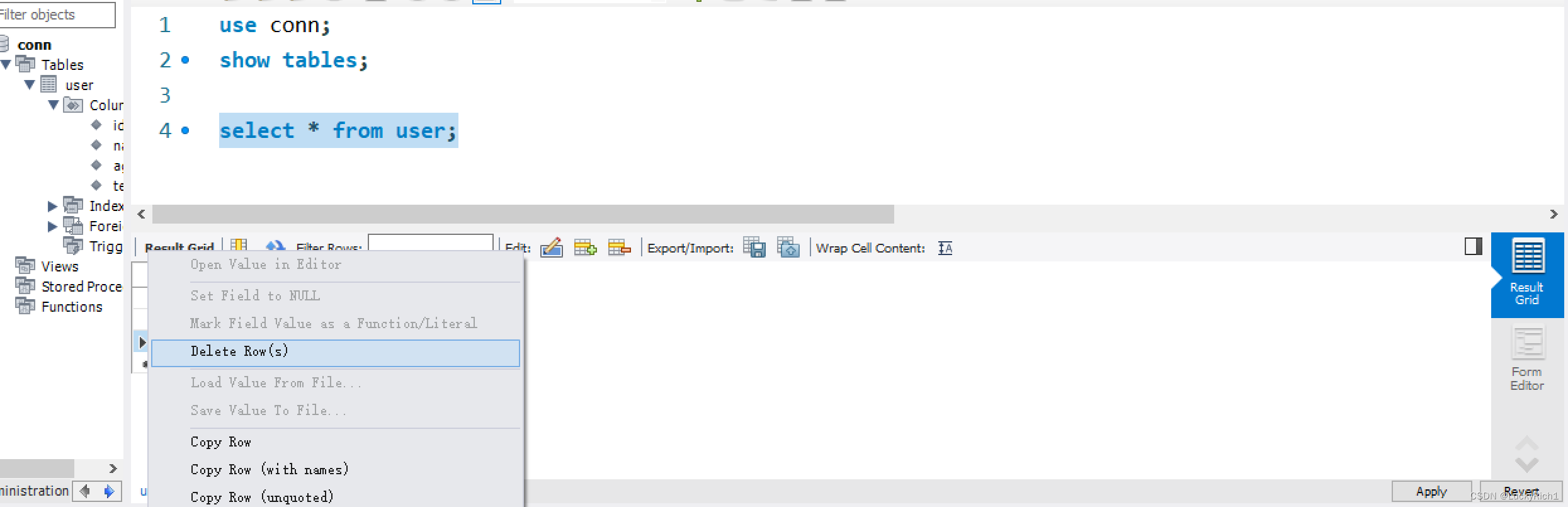Select the Functions tree item
Viewport: 1568px width, 507px height.
click(x=72, y=307)
